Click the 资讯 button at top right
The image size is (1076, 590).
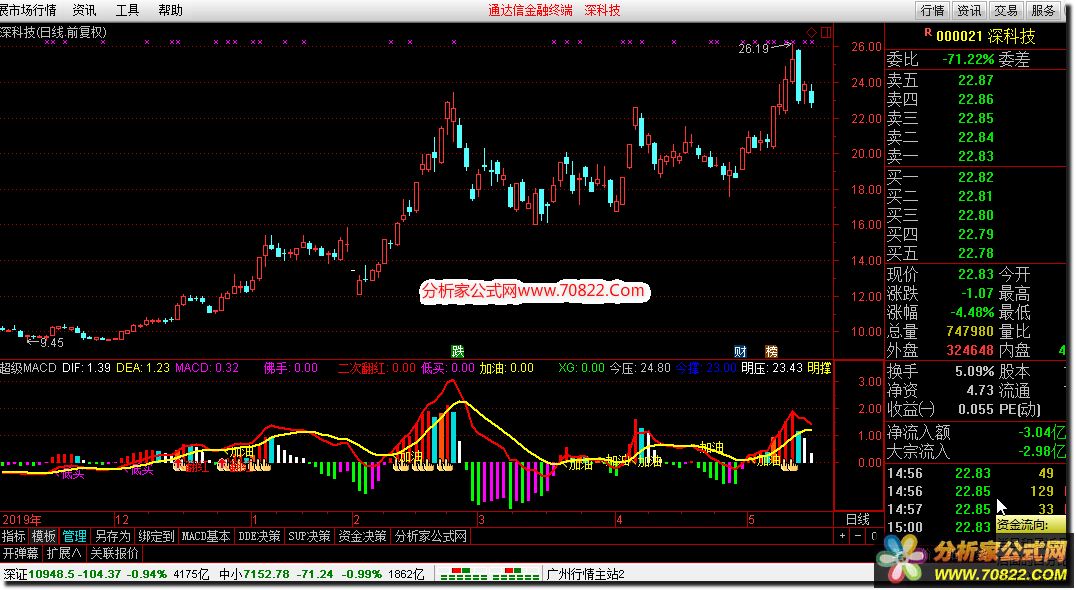tap(970, 10)
